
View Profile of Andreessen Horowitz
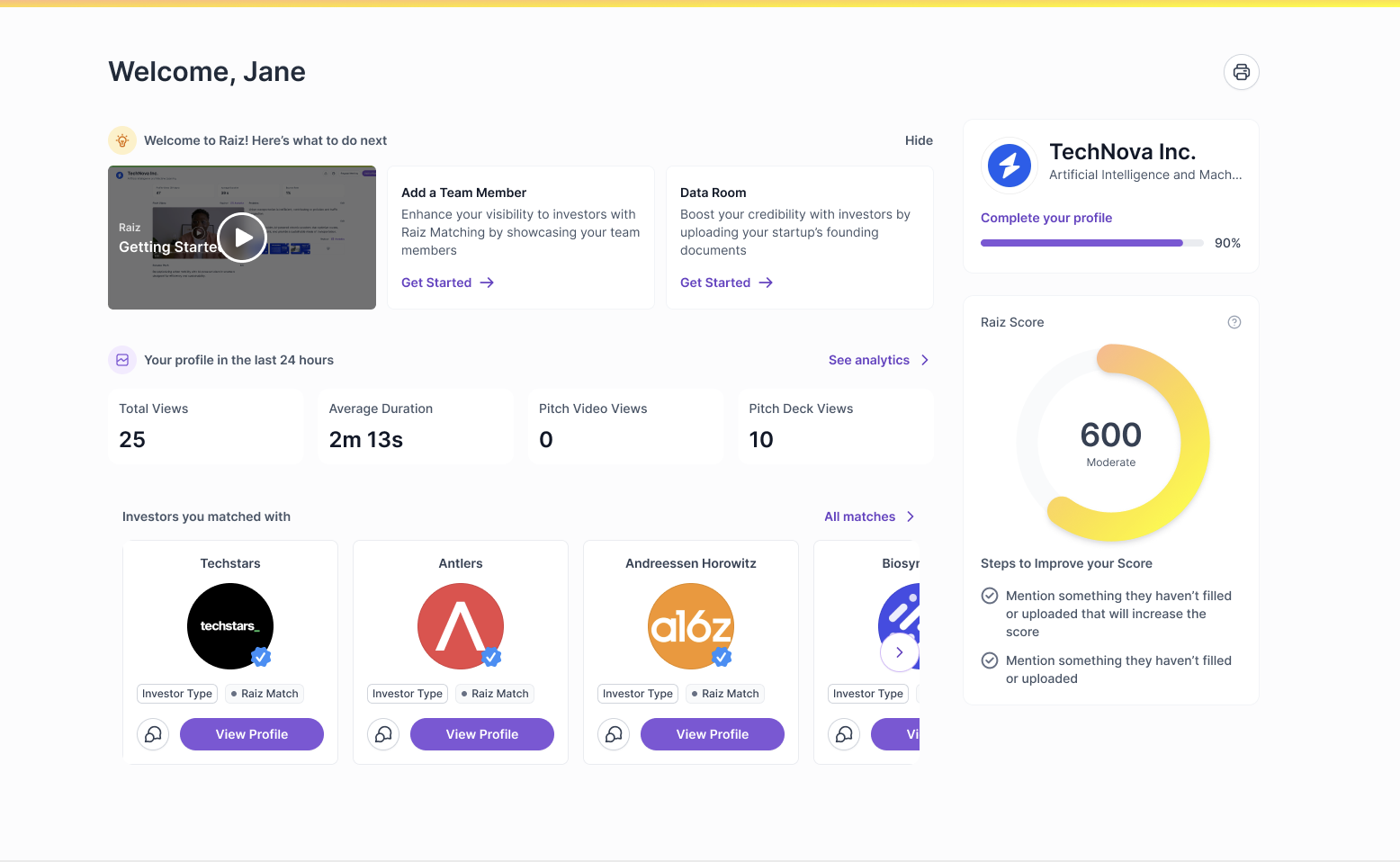[x=713, y=734]
